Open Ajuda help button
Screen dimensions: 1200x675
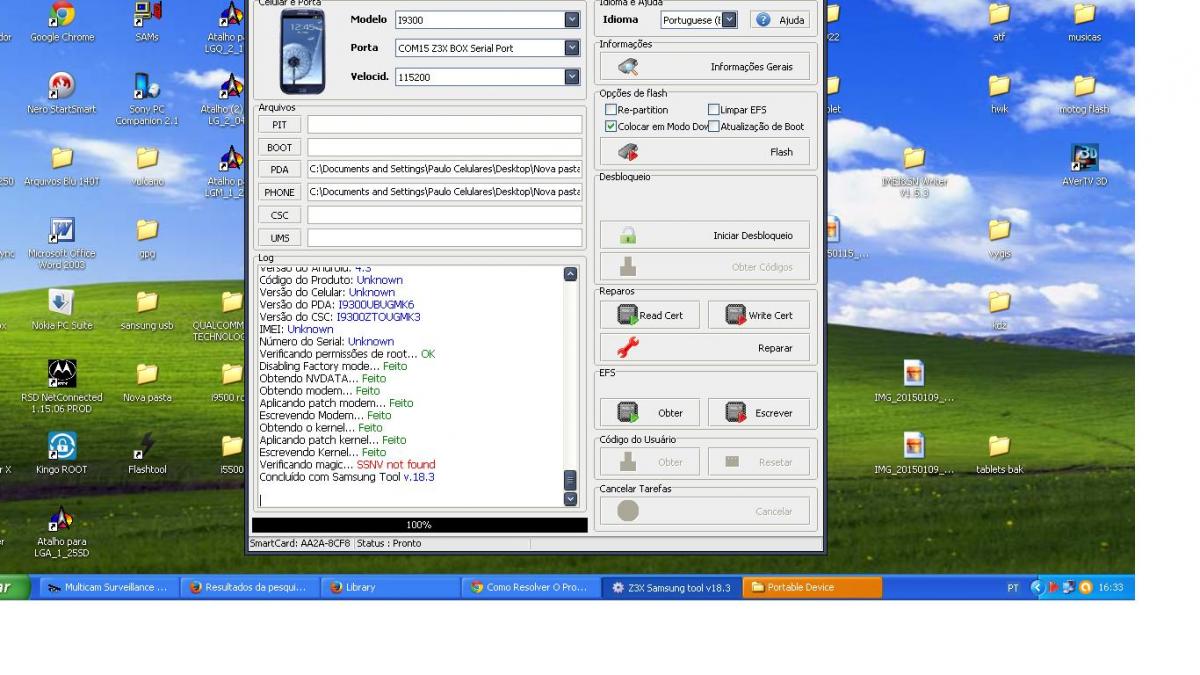point(780,20)
